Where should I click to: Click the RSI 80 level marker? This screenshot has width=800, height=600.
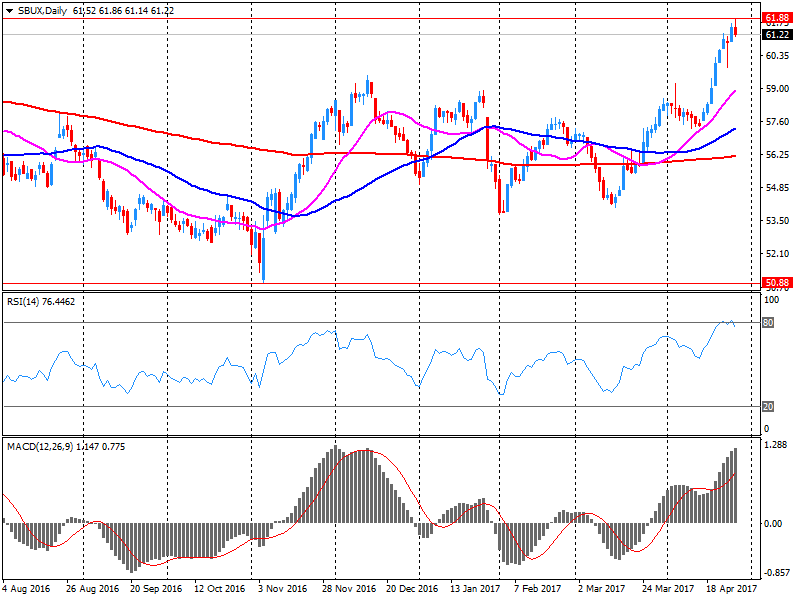768,322
